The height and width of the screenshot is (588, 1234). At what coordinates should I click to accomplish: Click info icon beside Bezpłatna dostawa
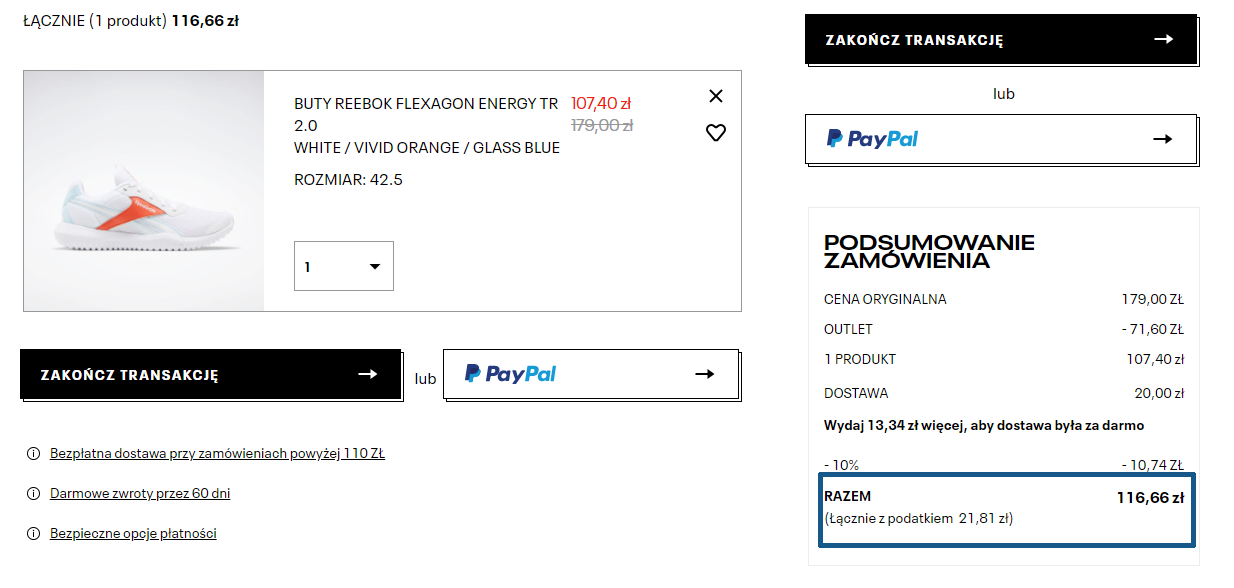(34, 454)
